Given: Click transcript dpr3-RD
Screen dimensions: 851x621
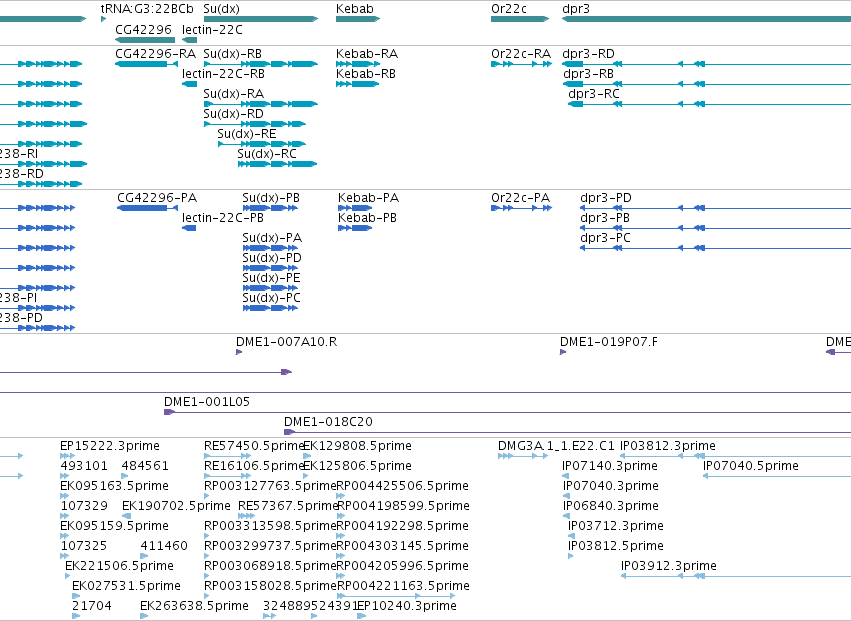Looking at the screenshot, I should 588,54.
